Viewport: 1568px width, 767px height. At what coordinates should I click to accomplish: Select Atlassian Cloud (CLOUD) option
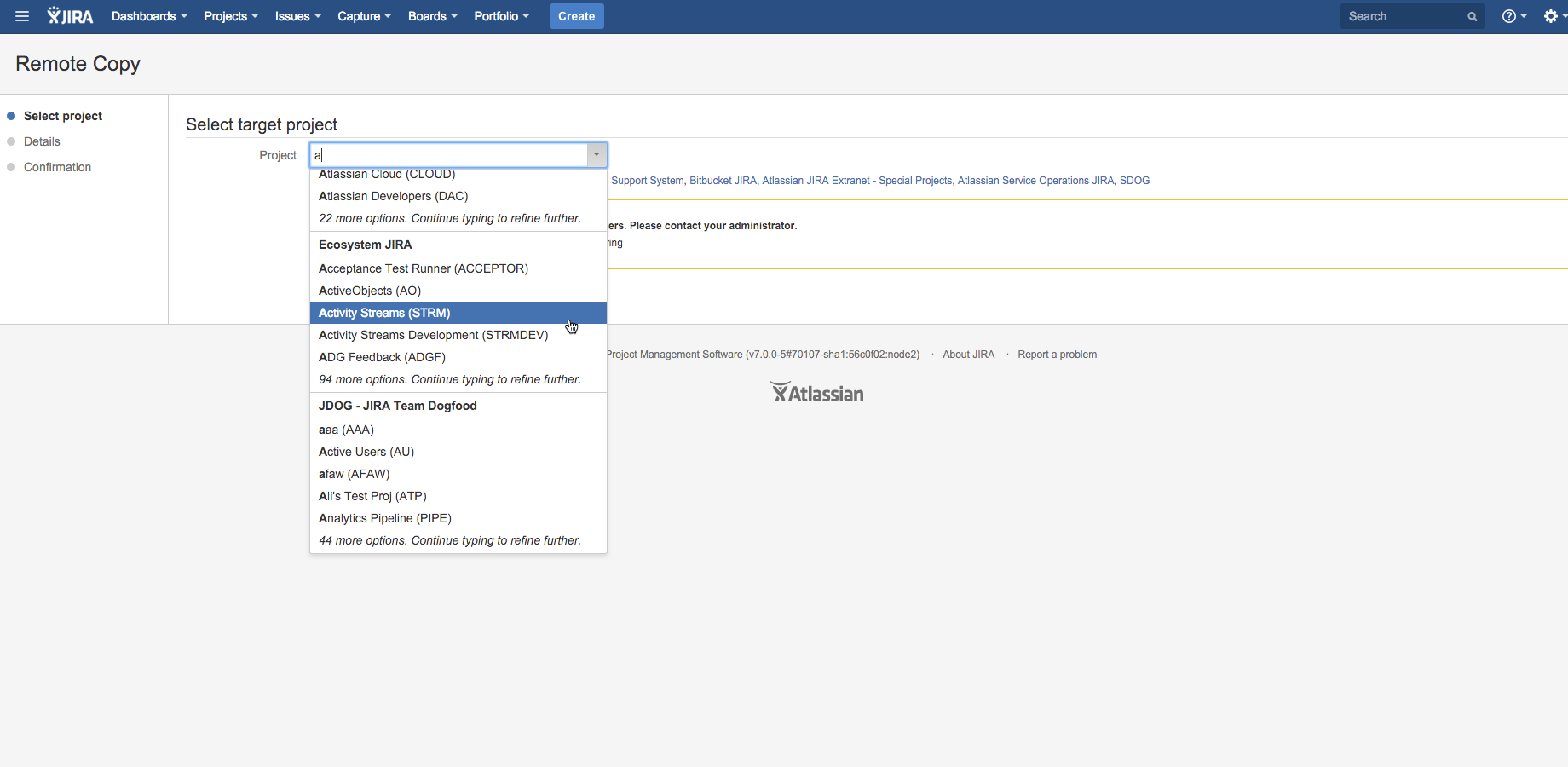(x=458, y=174)
